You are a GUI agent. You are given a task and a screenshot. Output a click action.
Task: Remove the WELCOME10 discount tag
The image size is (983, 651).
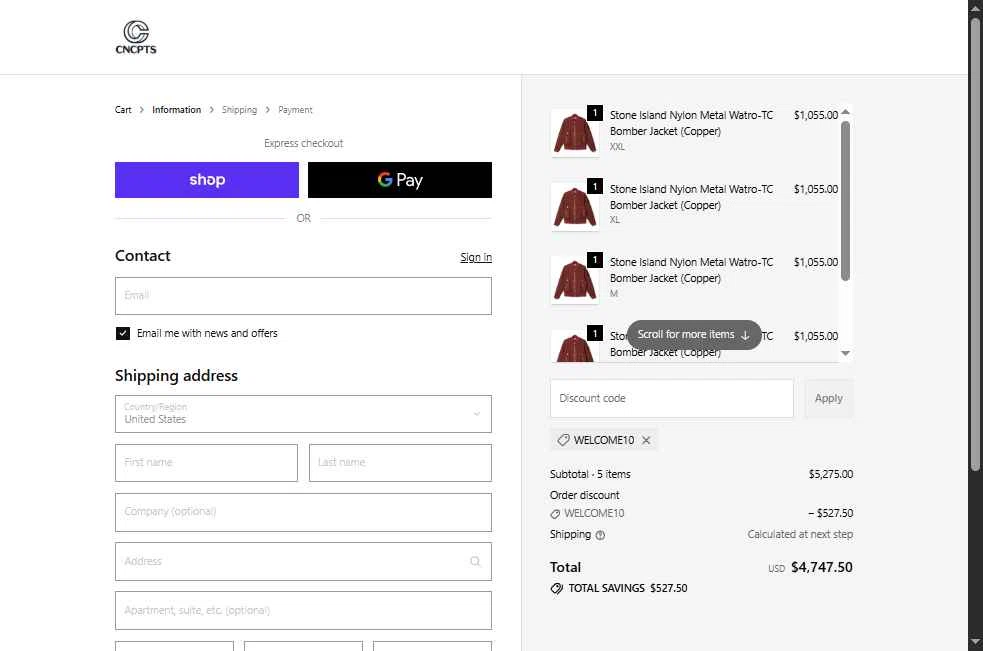pos(646,440)
